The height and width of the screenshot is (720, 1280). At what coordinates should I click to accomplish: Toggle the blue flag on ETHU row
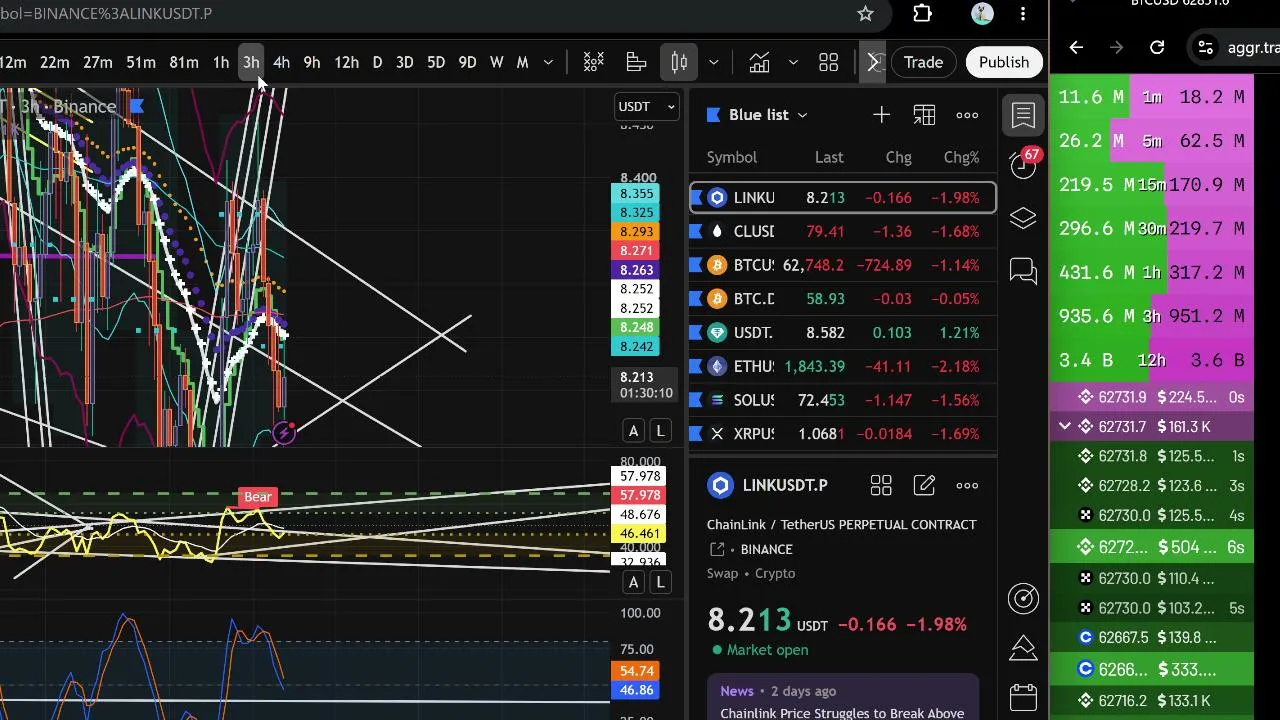pyautogui.click(x=697, y=366)
